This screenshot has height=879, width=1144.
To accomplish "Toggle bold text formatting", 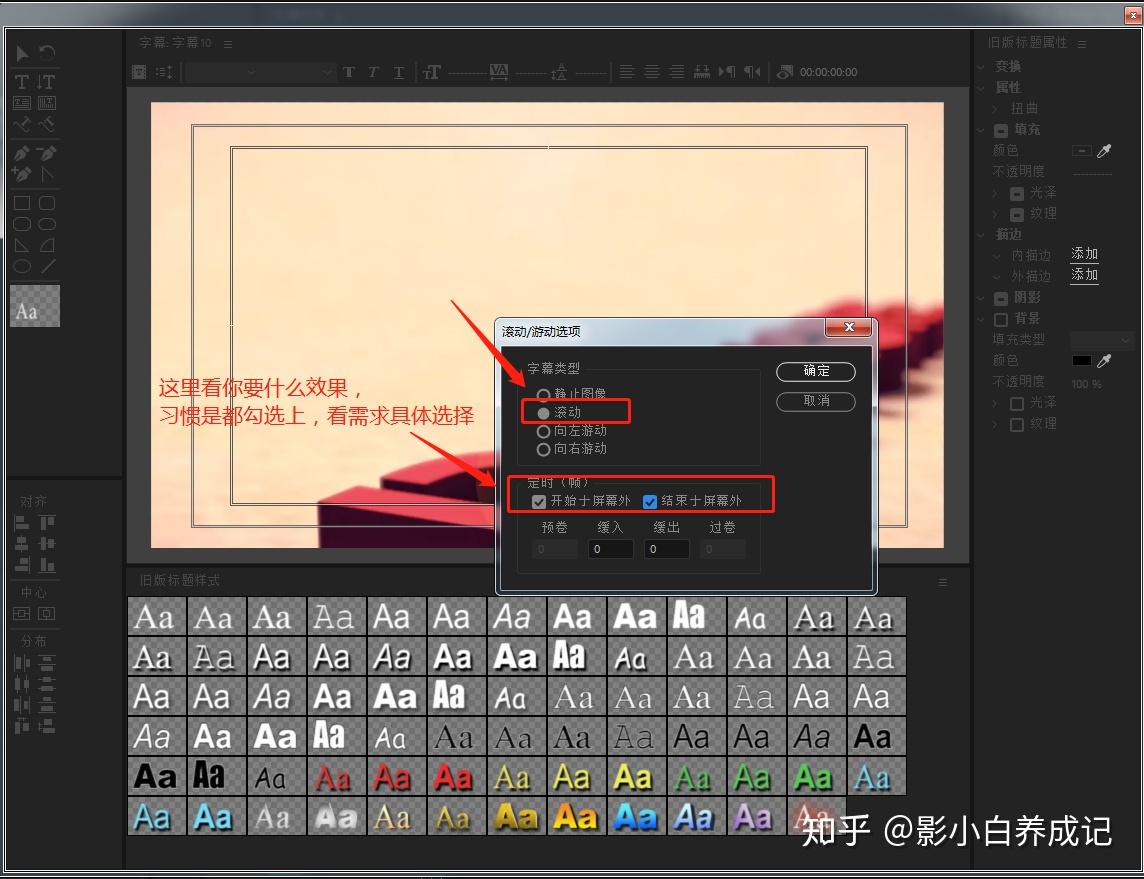I will click(x=349, y=71).
